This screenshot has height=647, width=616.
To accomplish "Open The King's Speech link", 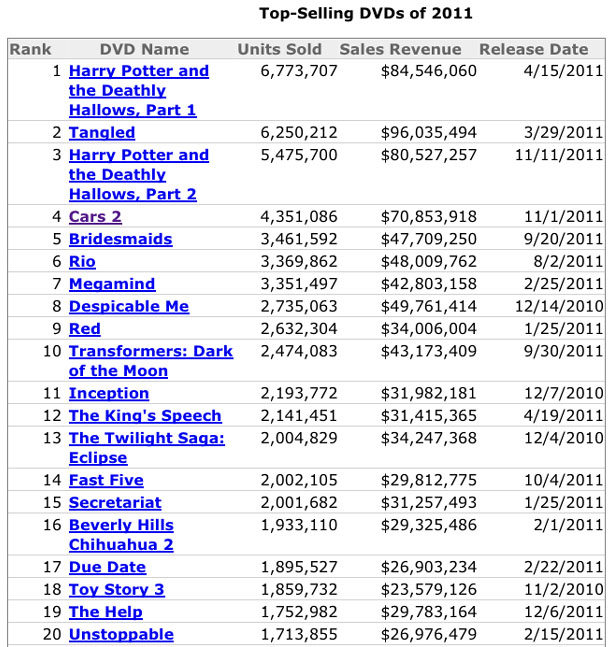I will [x=145, y=416].
